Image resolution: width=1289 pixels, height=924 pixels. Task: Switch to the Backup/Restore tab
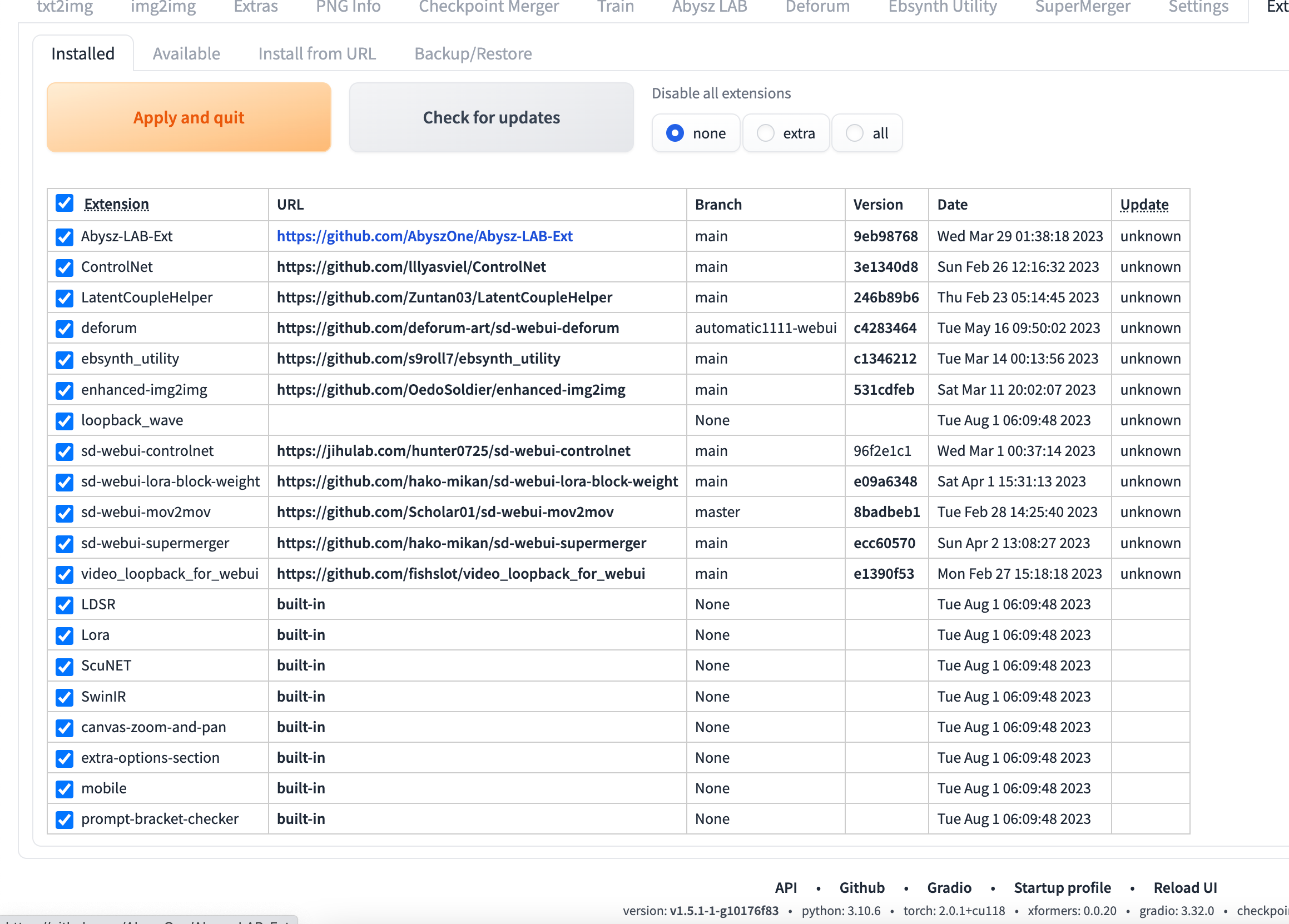tap(472, 53)
